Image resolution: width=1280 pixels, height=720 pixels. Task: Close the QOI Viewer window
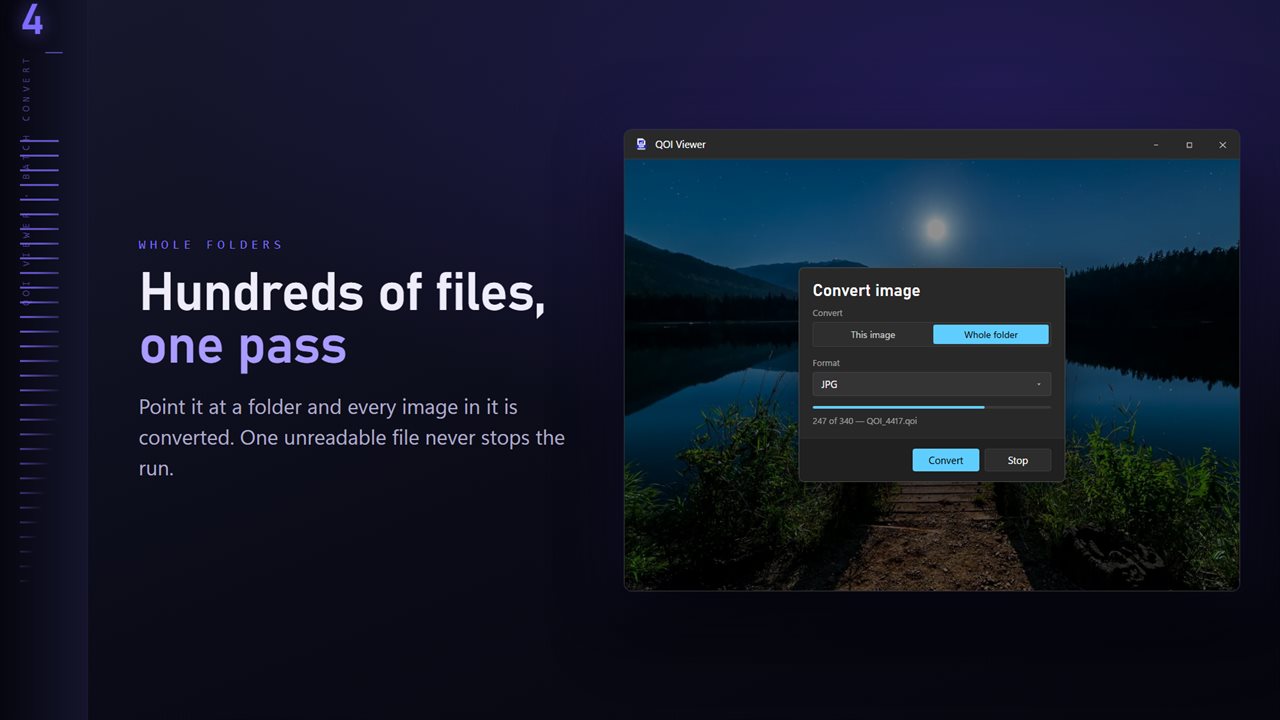(x=1222, y=145)
